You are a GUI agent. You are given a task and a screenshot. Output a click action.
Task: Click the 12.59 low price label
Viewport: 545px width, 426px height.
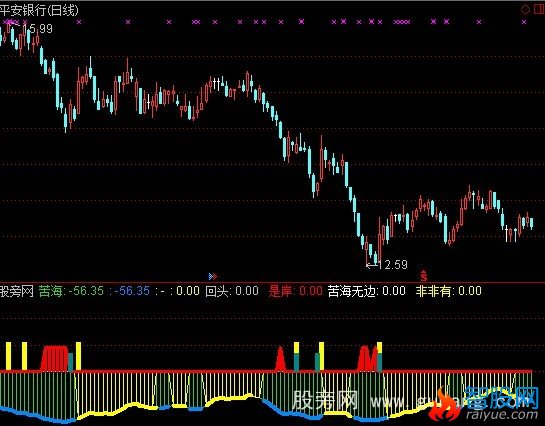(393, 265)
